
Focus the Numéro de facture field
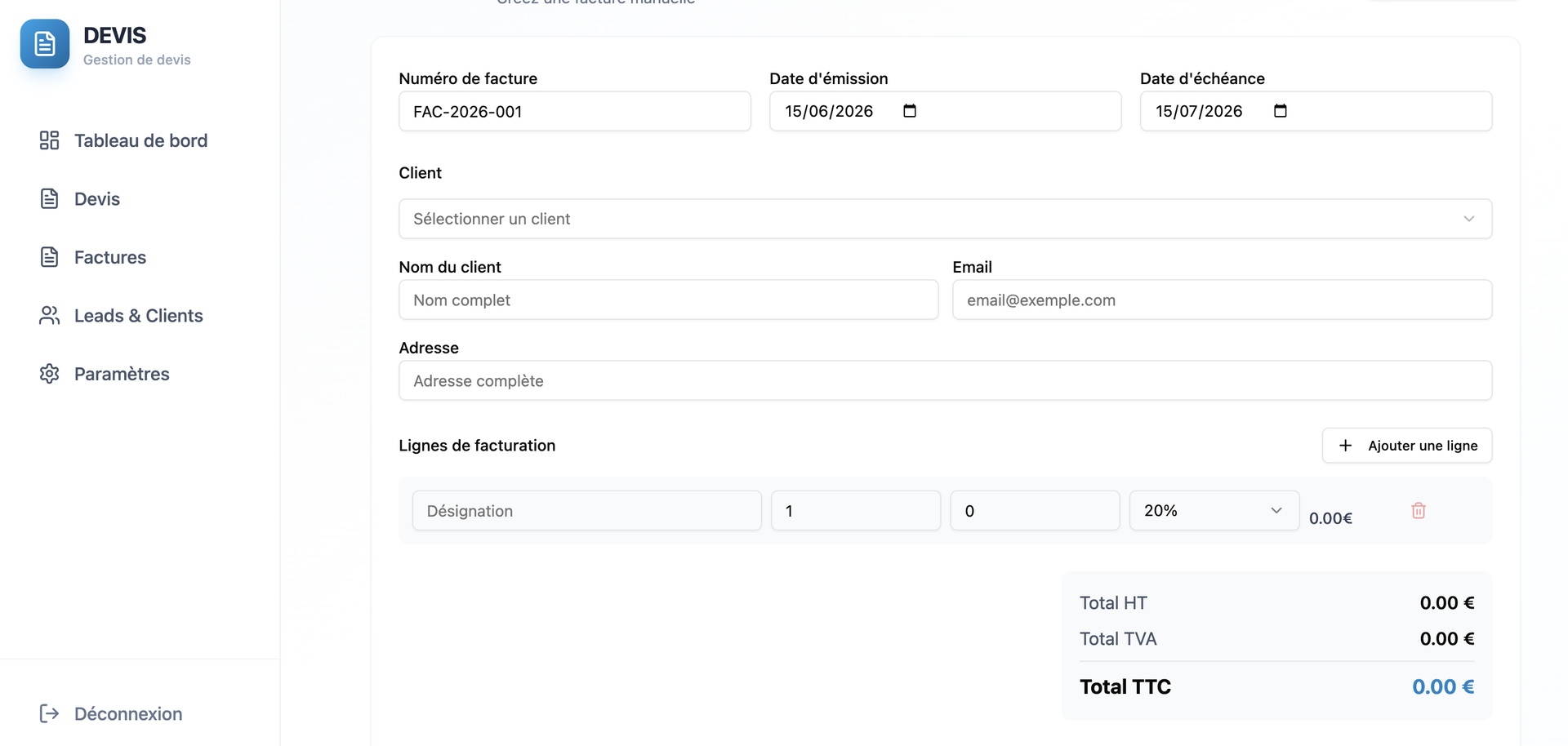tap(575, 111)
